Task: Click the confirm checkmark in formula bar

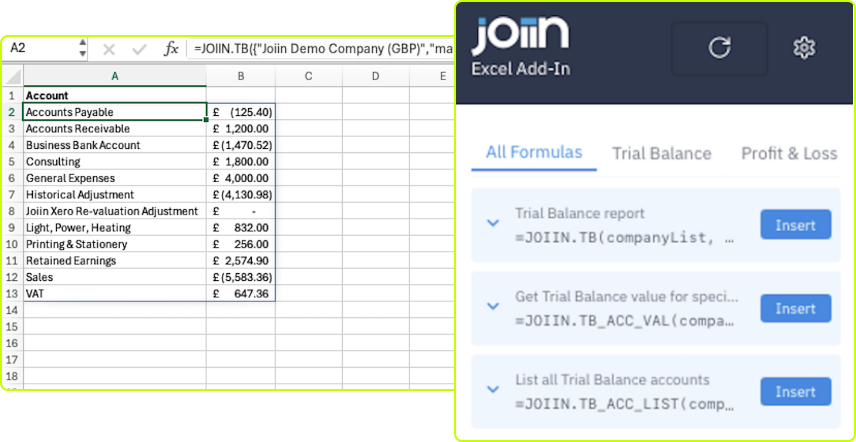Action: click(x=140, y=50)
